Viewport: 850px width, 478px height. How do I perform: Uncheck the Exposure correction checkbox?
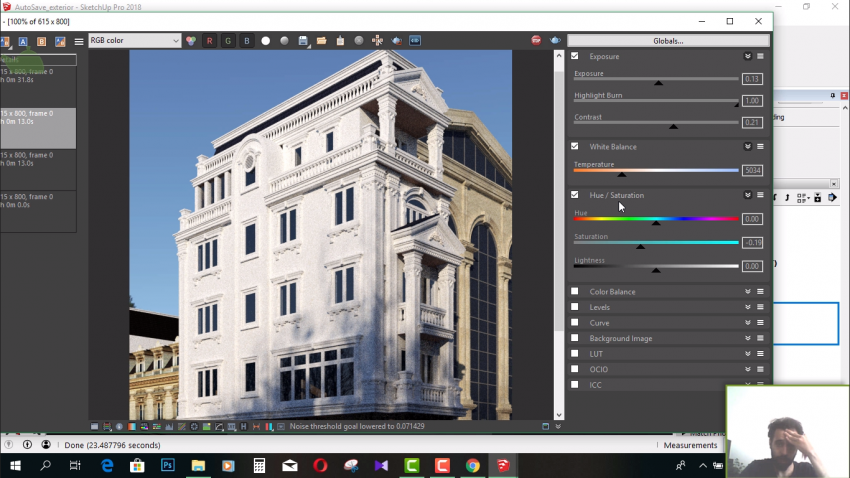tap(575, 56)
